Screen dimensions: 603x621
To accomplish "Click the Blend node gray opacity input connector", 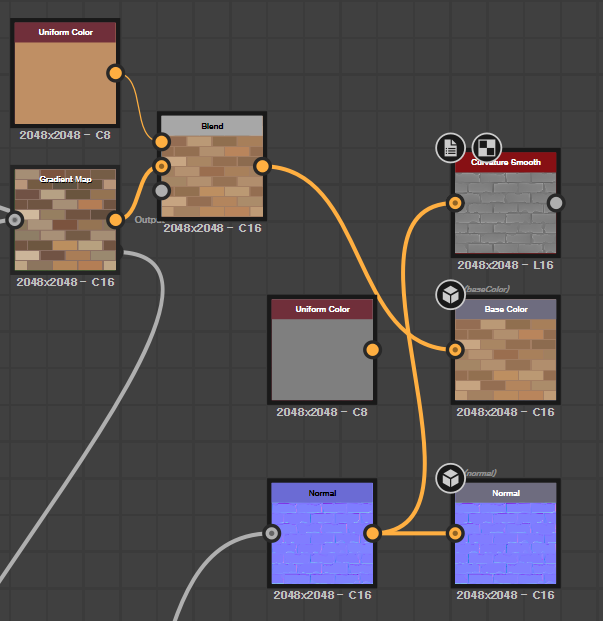I will pyautogui.click(x=162, y=191).
